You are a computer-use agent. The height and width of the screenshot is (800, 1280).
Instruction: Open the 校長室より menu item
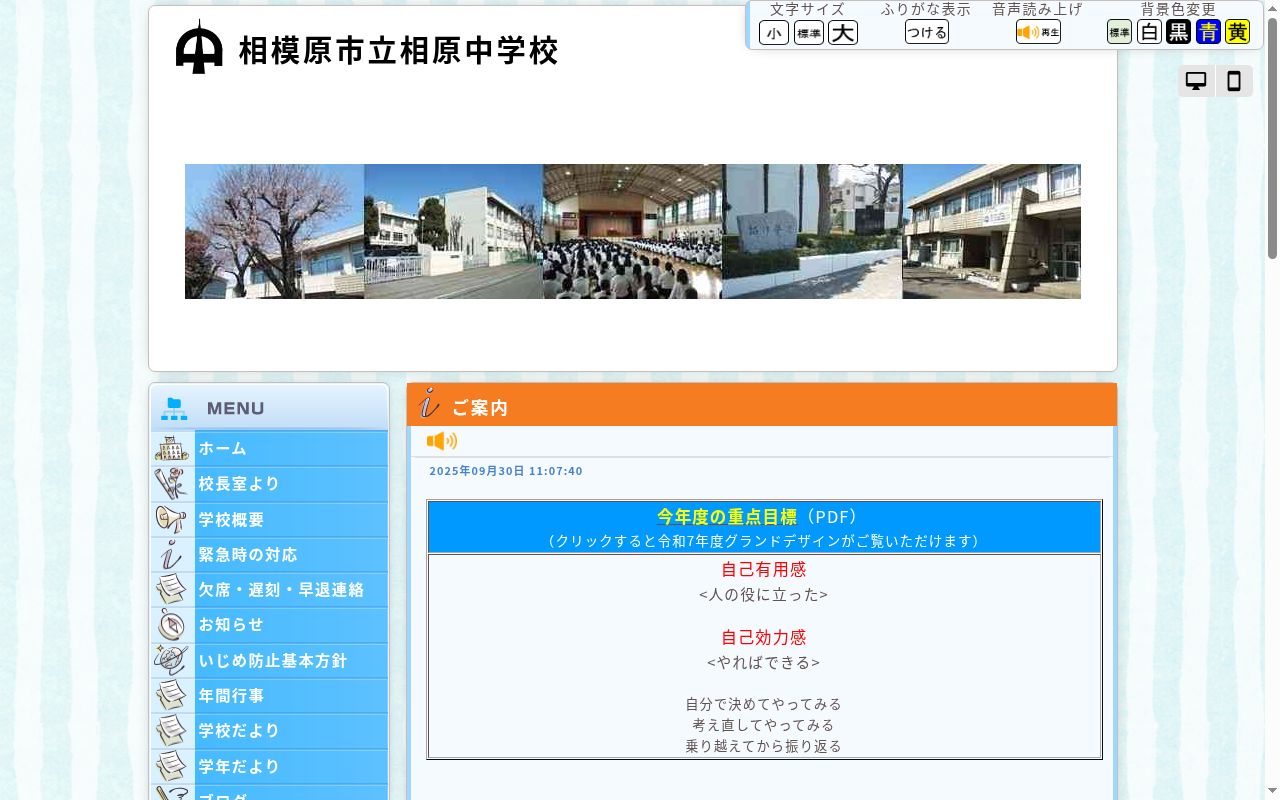(270, 484)
